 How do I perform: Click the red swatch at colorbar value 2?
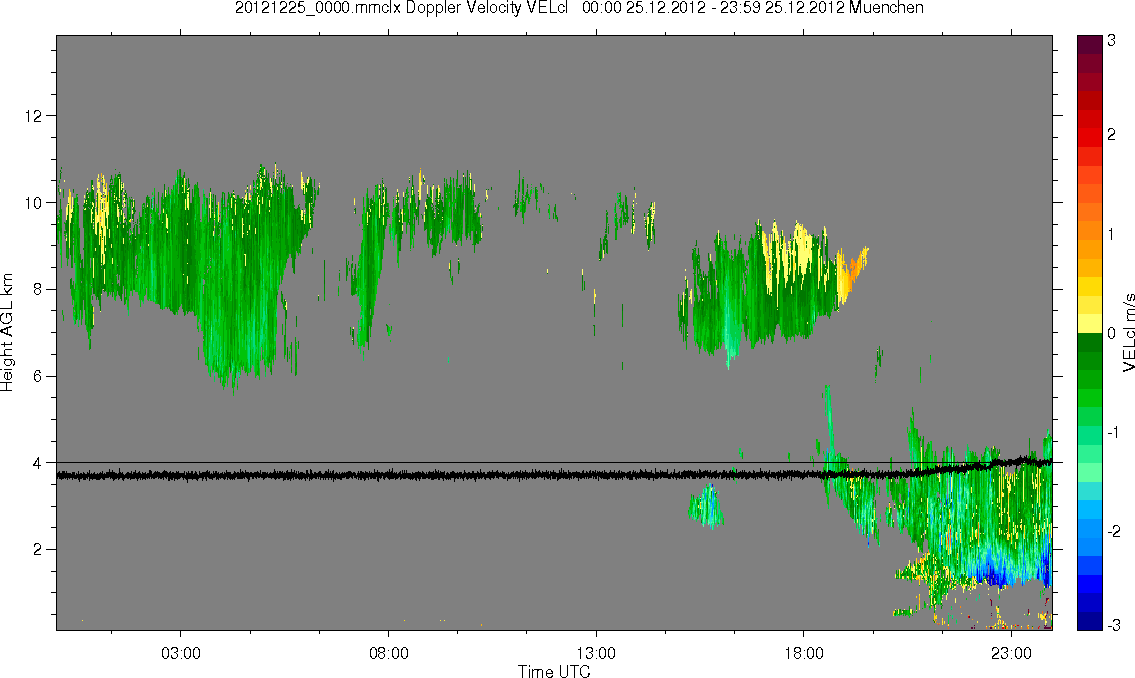pos(1089,135)
